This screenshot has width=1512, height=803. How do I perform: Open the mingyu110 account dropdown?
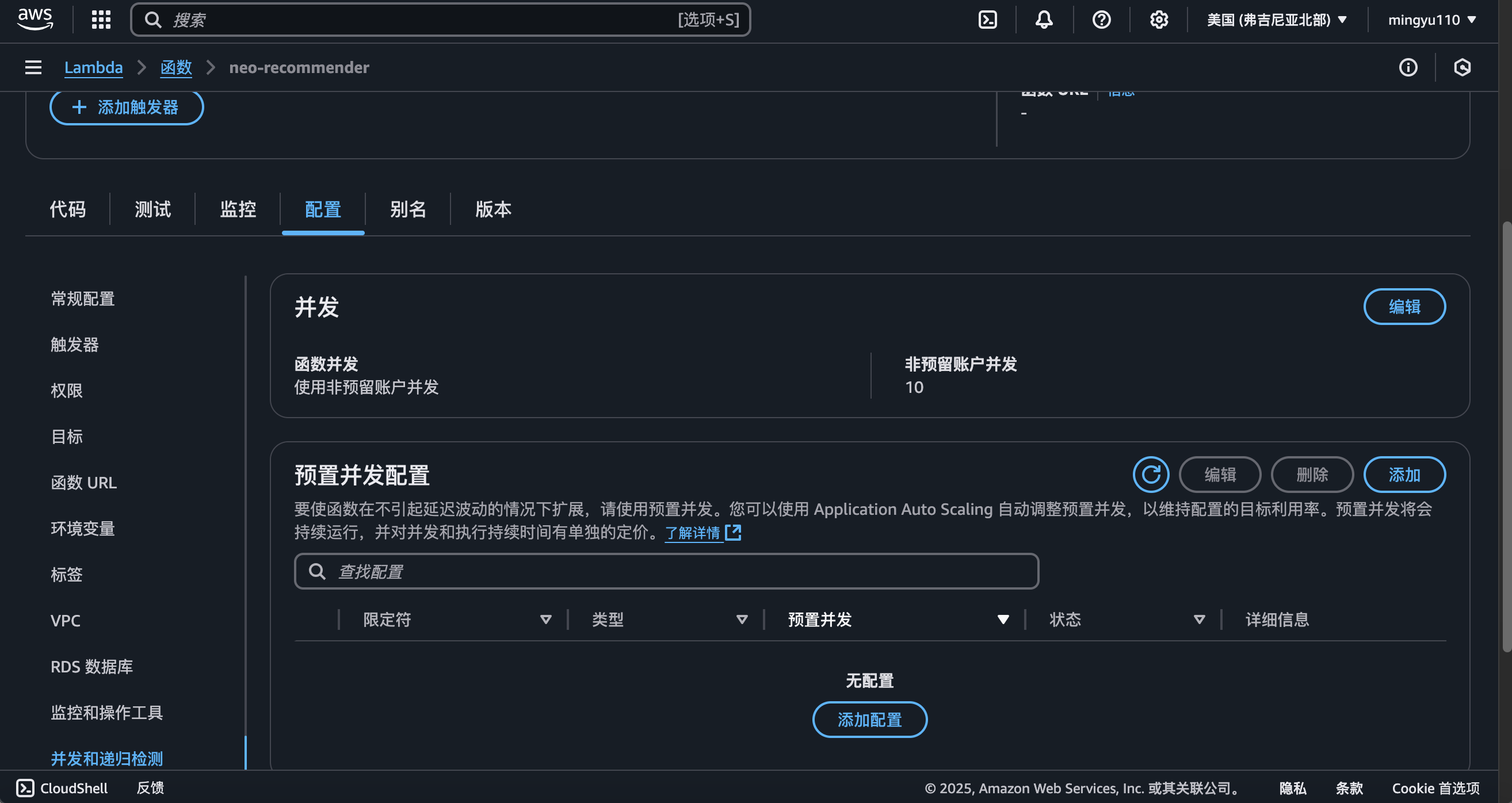tap(1431, 20)
